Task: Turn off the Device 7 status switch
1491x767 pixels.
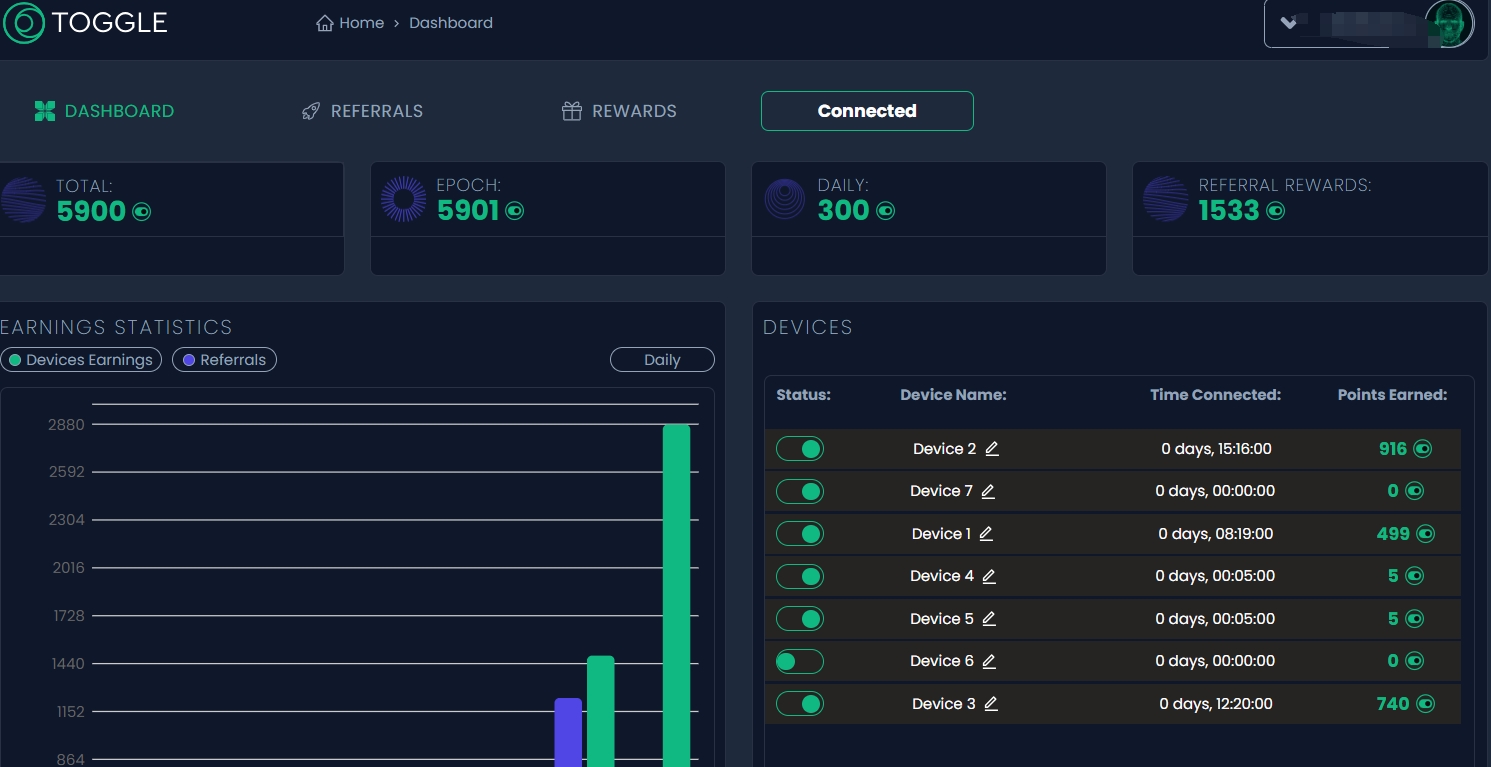Action: pyautogui.click(x=800, y=491)
